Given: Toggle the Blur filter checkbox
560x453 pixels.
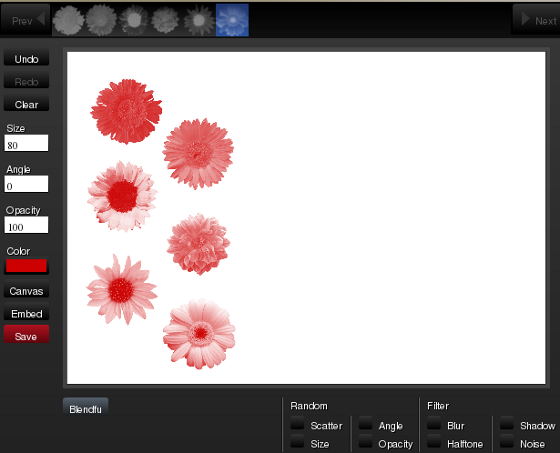Looking at the screenshot, I should (434, 423).
